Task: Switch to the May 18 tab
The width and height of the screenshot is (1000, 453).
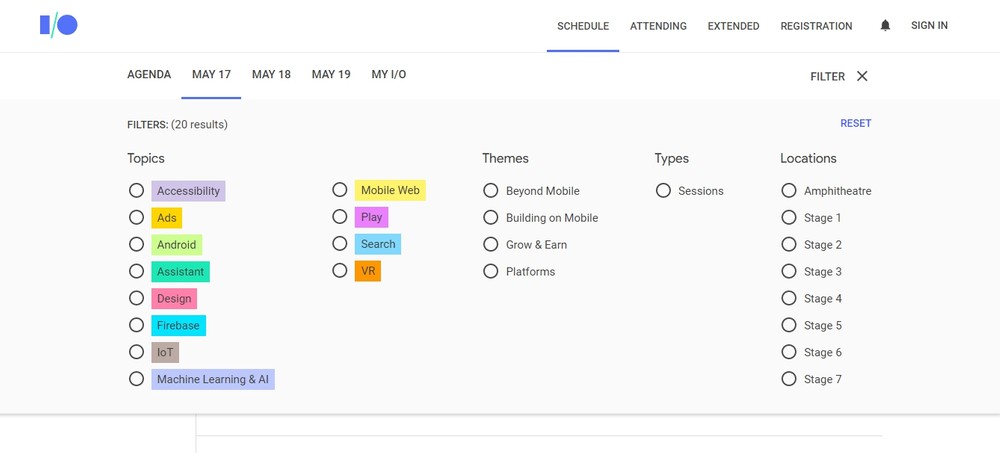Action: click(271, 75)
